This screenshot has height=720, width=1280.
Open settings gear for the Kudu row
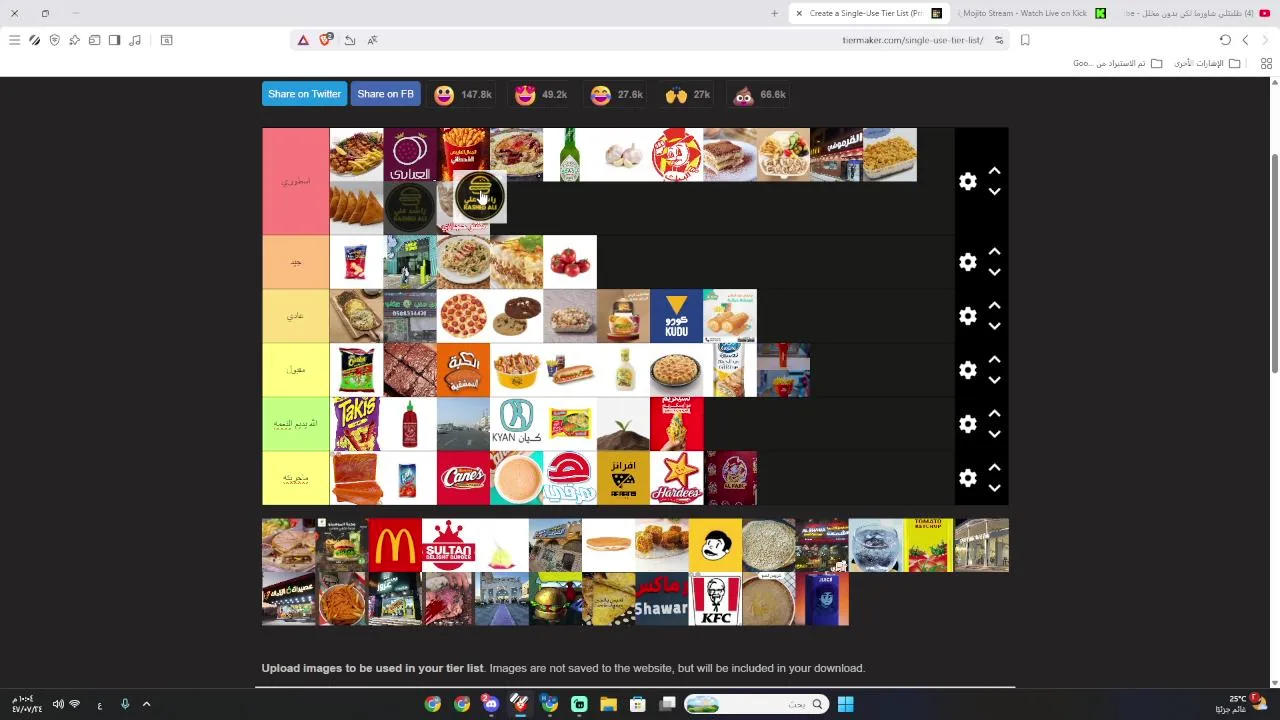(967, 316)
